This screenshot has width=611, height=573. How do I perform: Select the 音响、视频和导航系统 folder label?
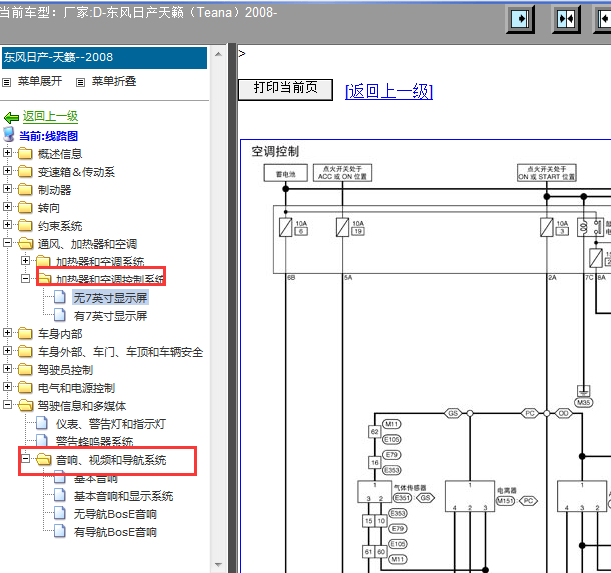click(x=111, y=460)
